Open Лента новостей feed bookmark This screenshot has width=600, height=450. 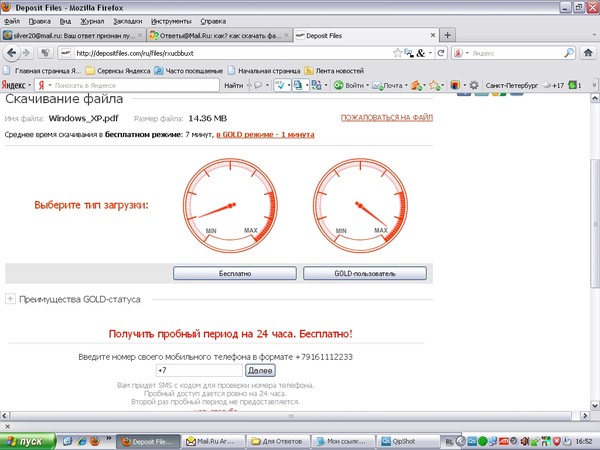334,71
